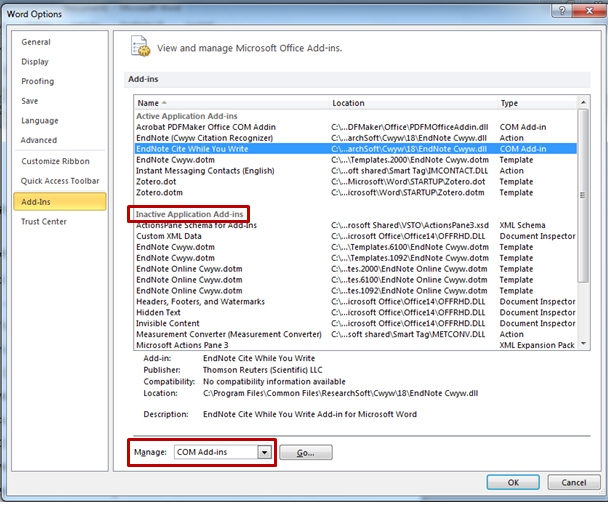610x505 pixels.
Task: Select the Zotero.dot row
Action: 356,182
